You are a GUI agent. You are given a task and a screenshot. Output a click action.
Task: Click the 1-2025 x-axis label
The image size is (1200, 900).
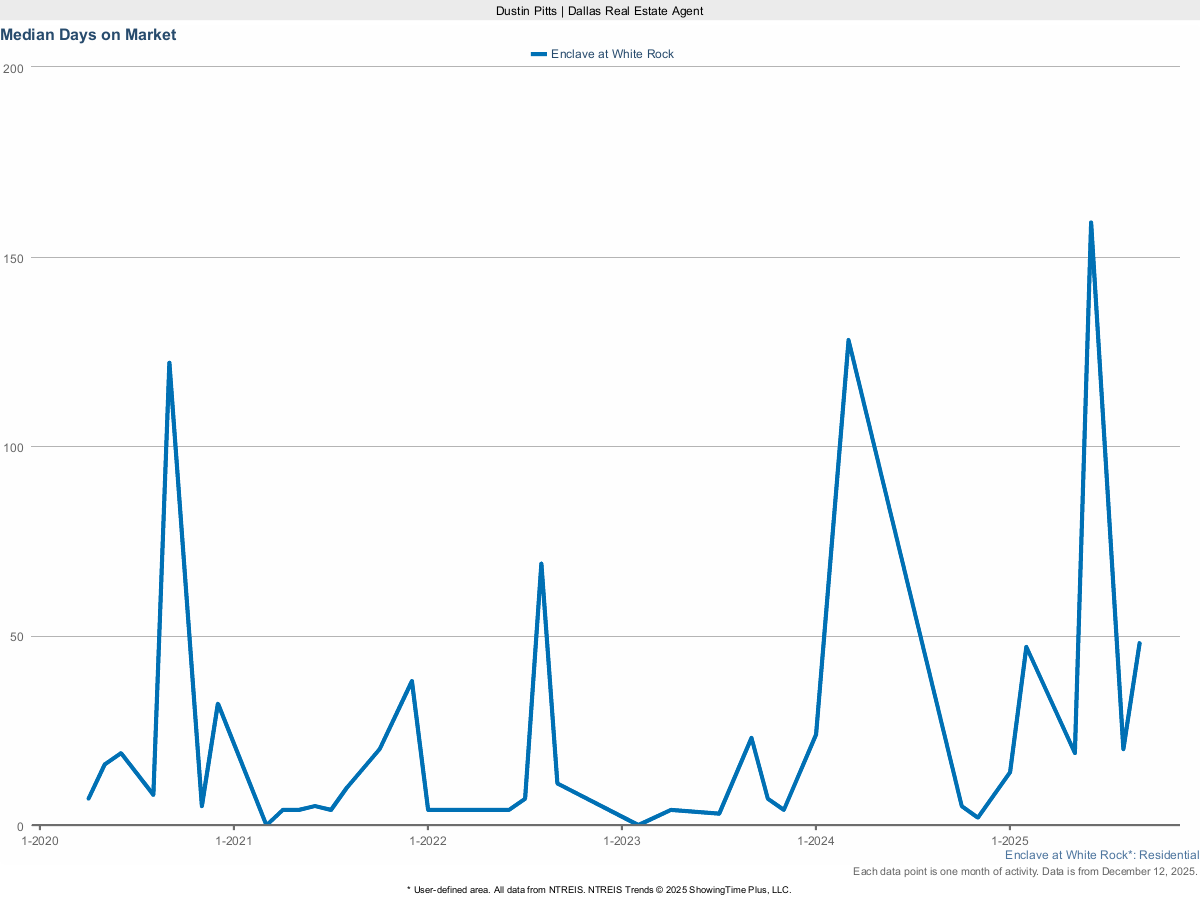pyautogui.click(x=1010, y=841)
